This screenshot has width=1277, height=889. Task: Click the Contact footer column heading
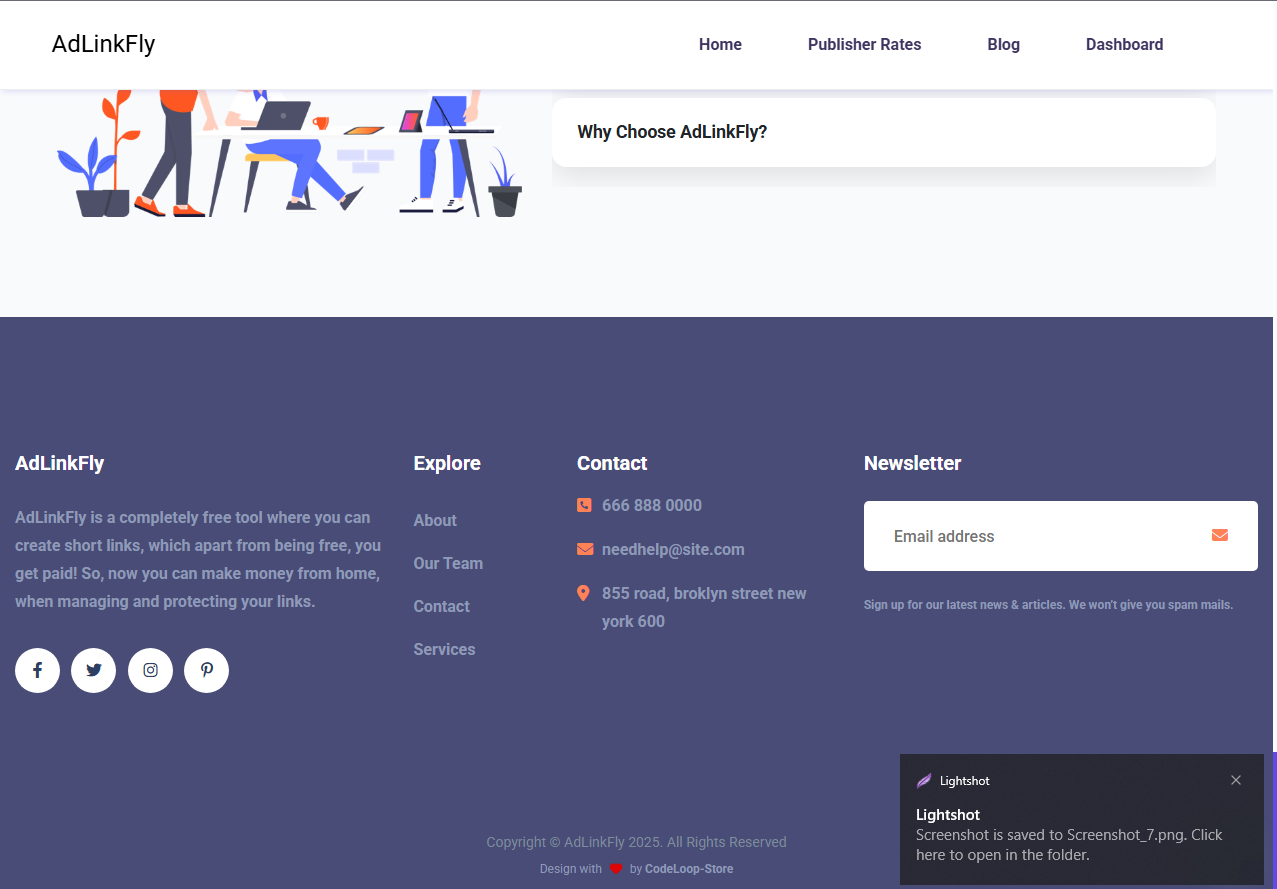pos(612,463)
